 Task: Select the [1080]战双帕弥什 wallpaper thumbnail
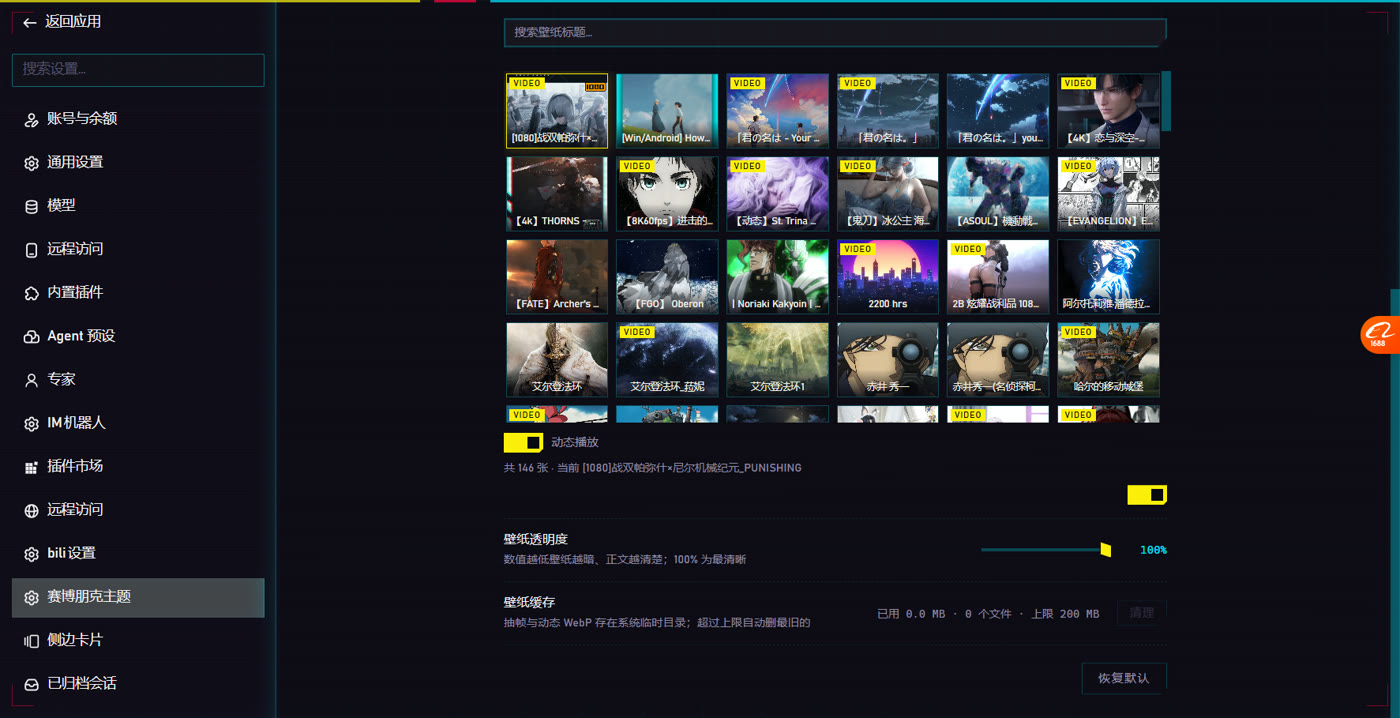[x=557, y=111]
